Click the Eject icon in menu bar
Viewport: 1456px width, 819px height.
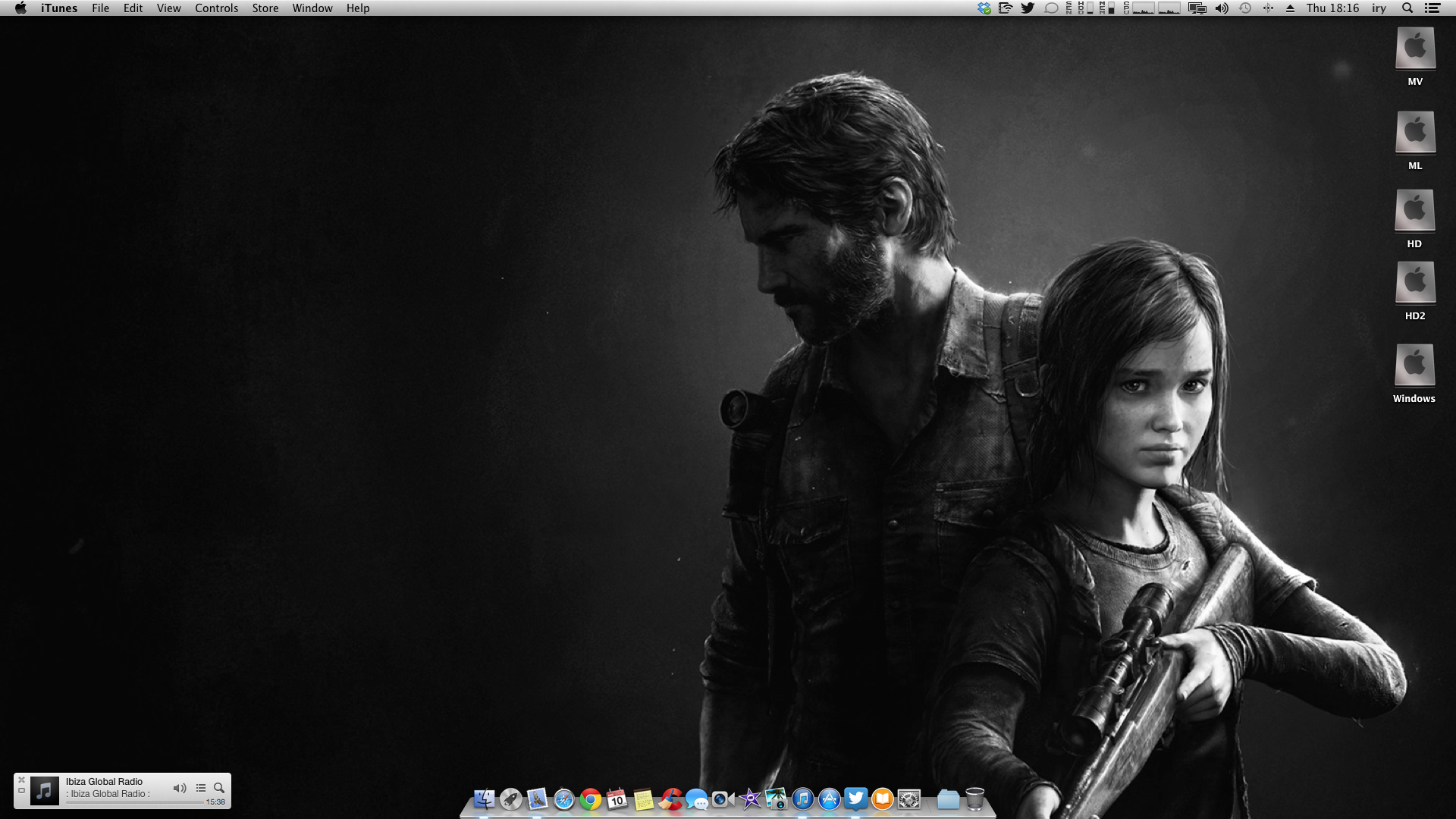(1290, 8)
